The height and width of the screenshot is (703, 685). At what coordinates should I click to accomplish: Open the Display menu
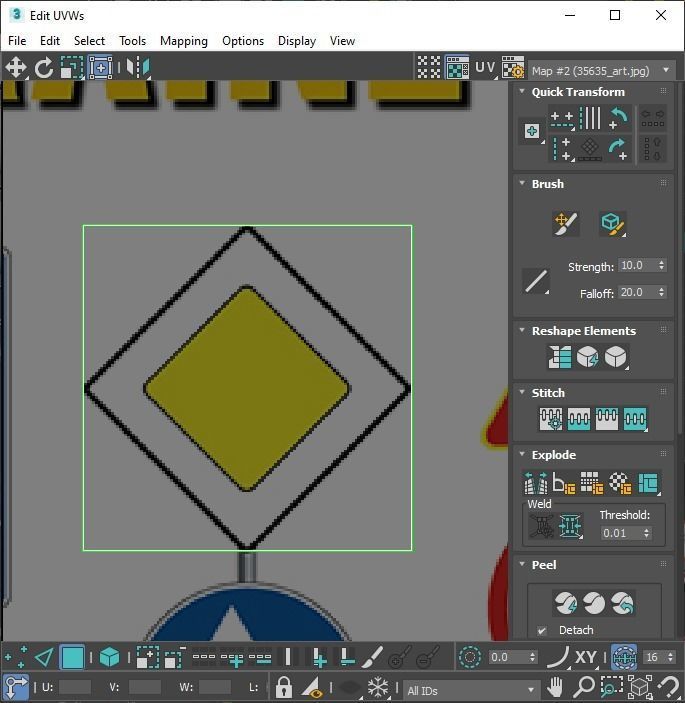click(x=297, y=41)
